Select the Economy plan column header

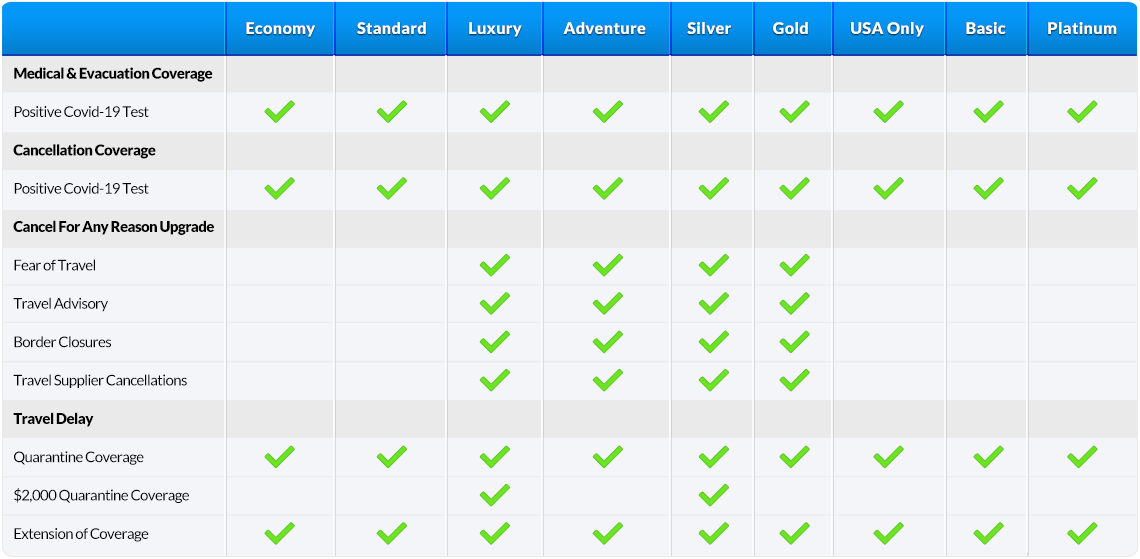click(x=280, y=29)
